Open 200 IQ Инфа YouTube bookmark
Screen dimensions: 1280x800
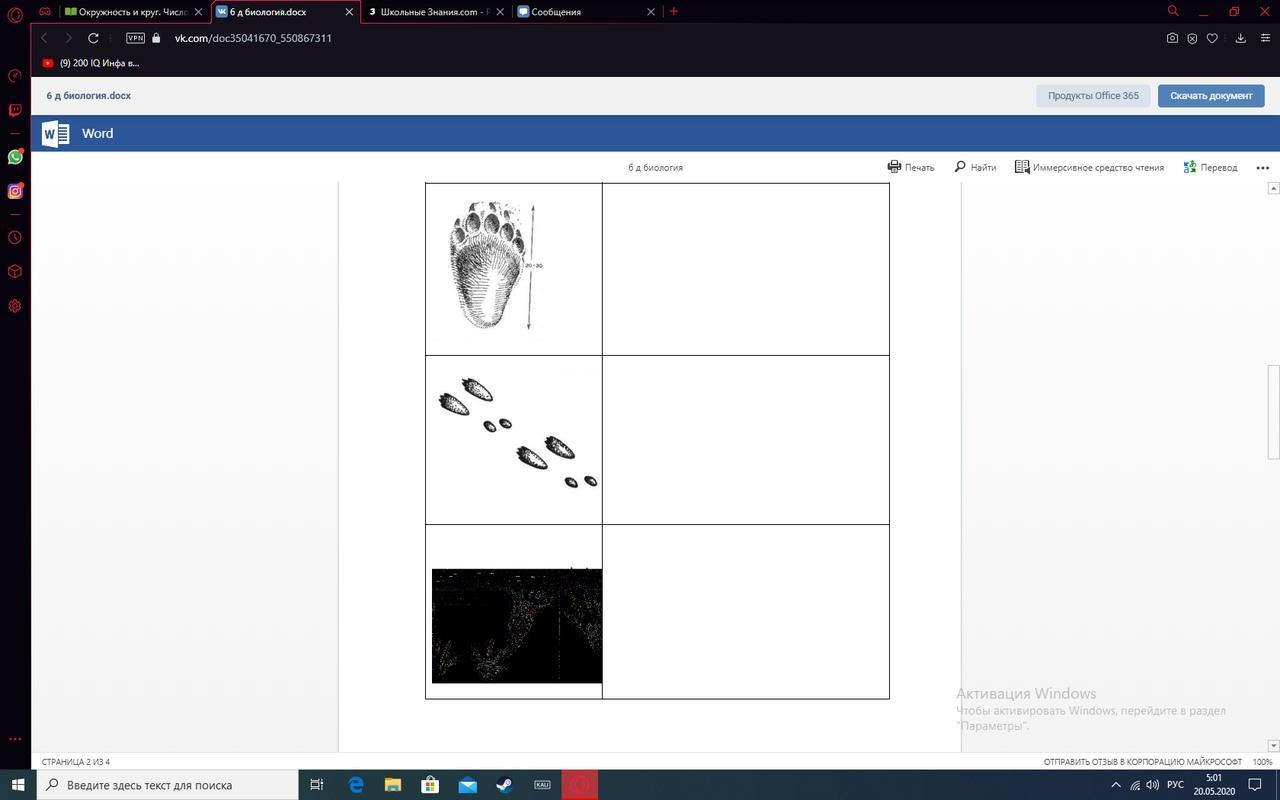point(91,63)
